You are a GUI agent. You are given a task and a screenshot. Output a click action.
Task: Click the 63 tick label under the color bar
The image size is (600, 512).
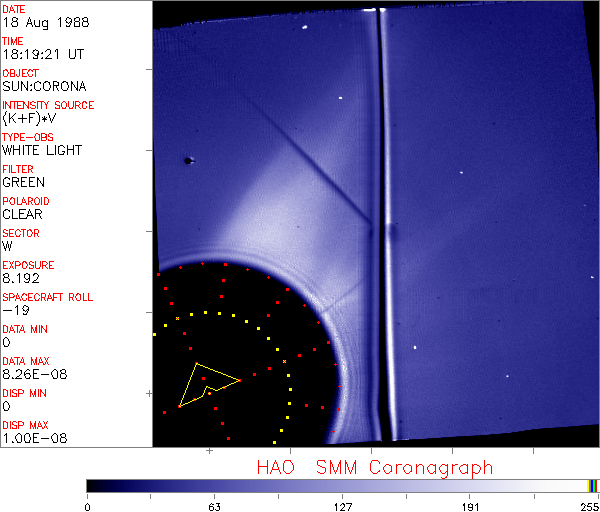pyautogui.click(x=214, y=505)
